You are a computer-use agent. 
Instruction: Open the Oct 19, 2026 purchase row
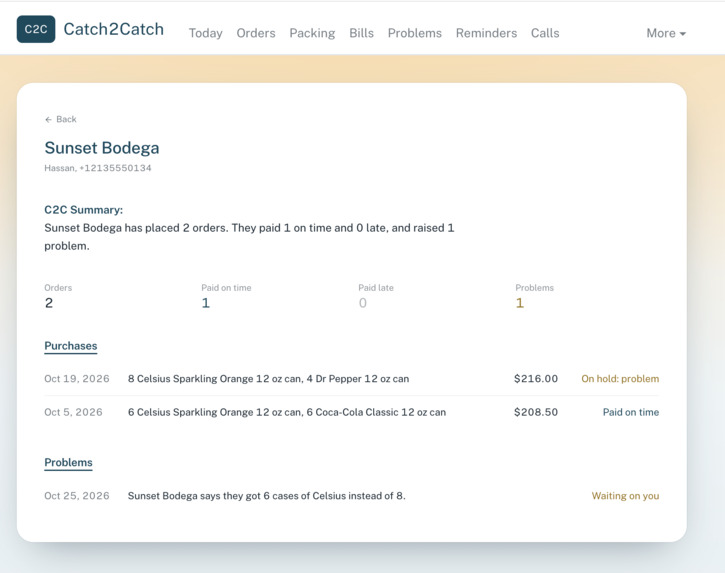click(x=352, y=379)
